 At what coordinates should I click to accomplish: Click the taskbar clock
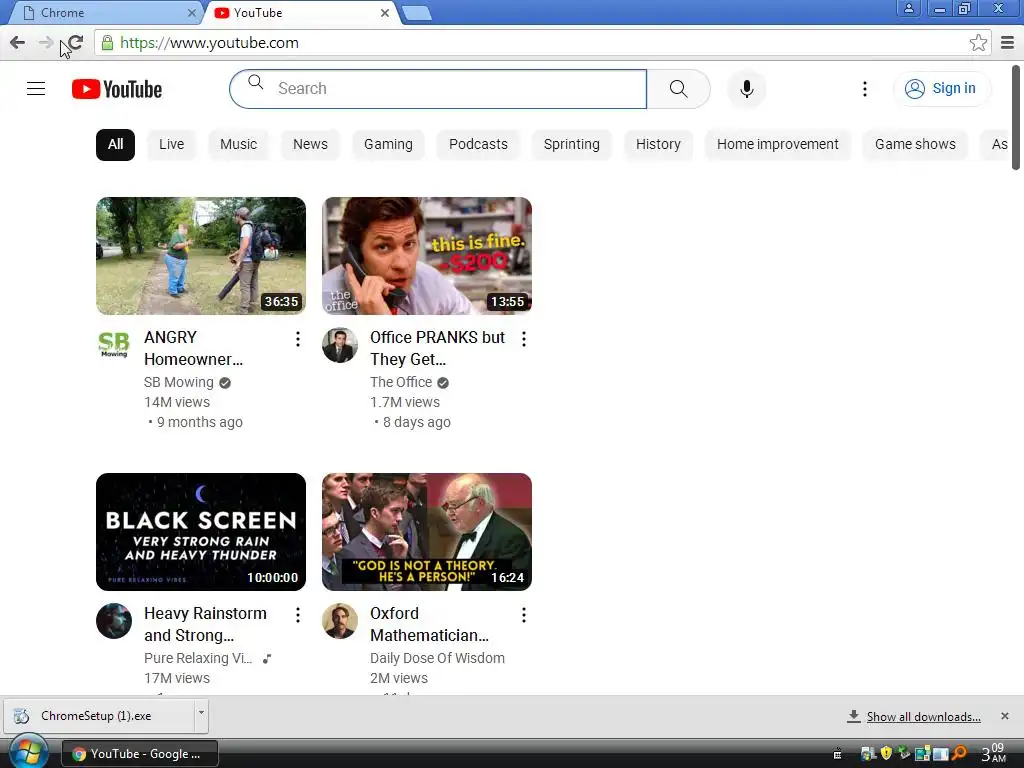coord(993,753)
